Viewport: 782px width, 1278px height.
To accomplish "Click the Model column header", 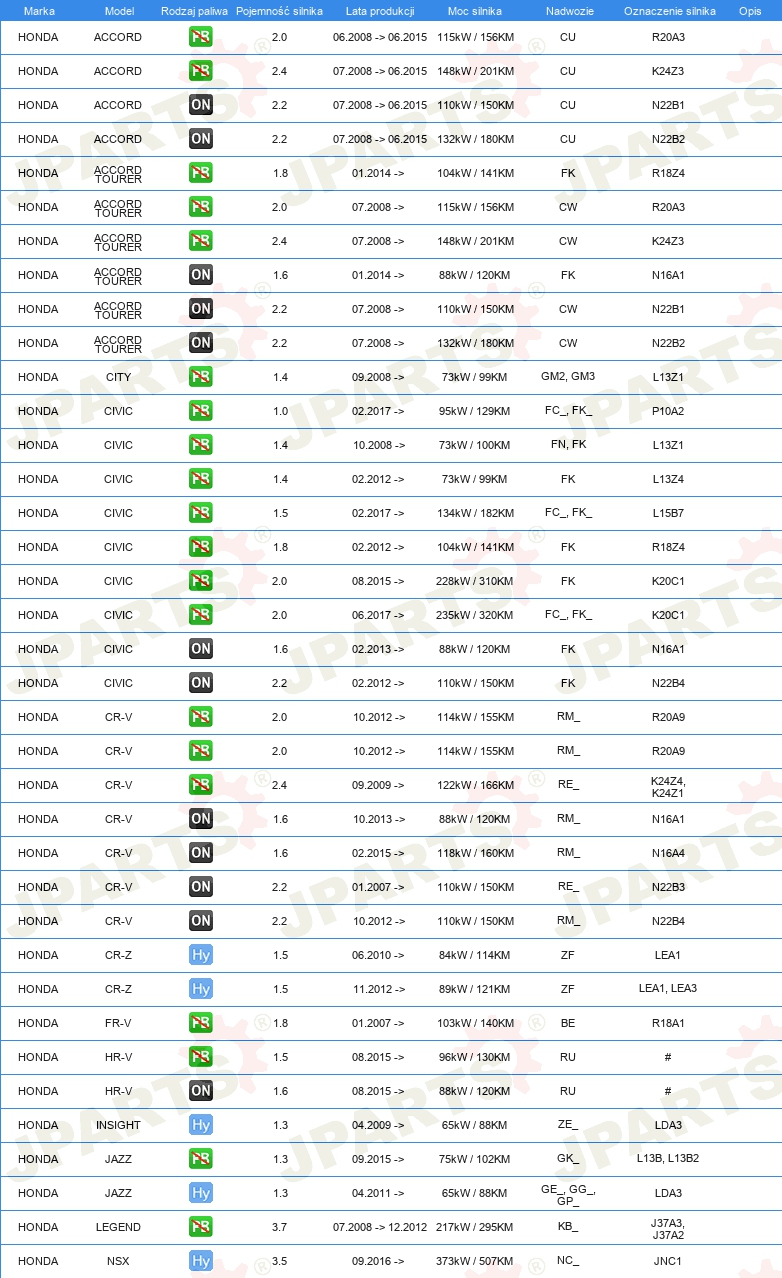I will pyautogui.click(x=119, y=11).
